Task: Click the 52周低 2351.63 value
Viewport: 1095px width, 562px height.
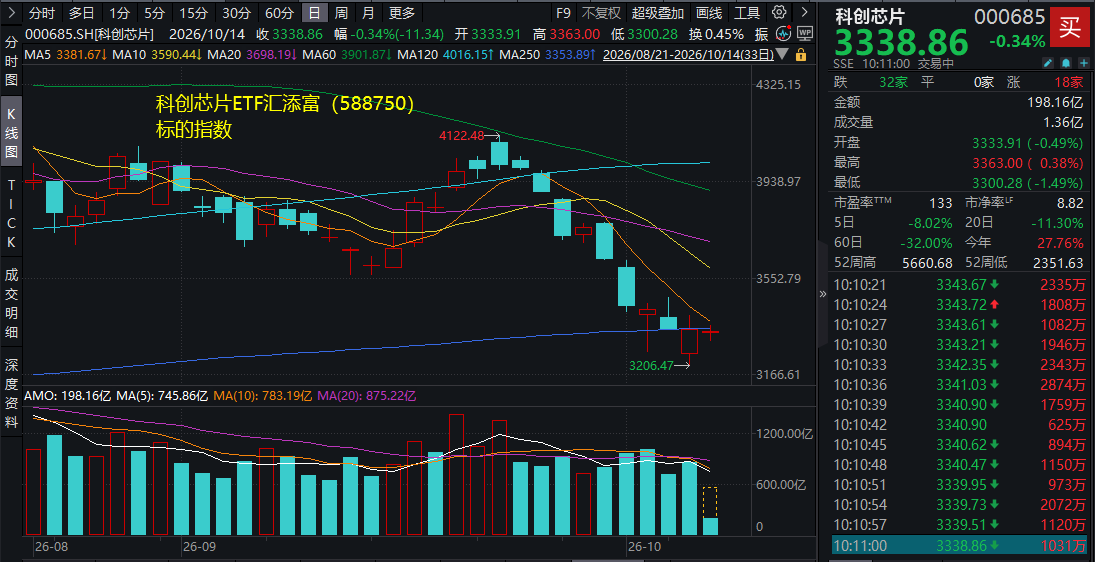Action: 1057,263
